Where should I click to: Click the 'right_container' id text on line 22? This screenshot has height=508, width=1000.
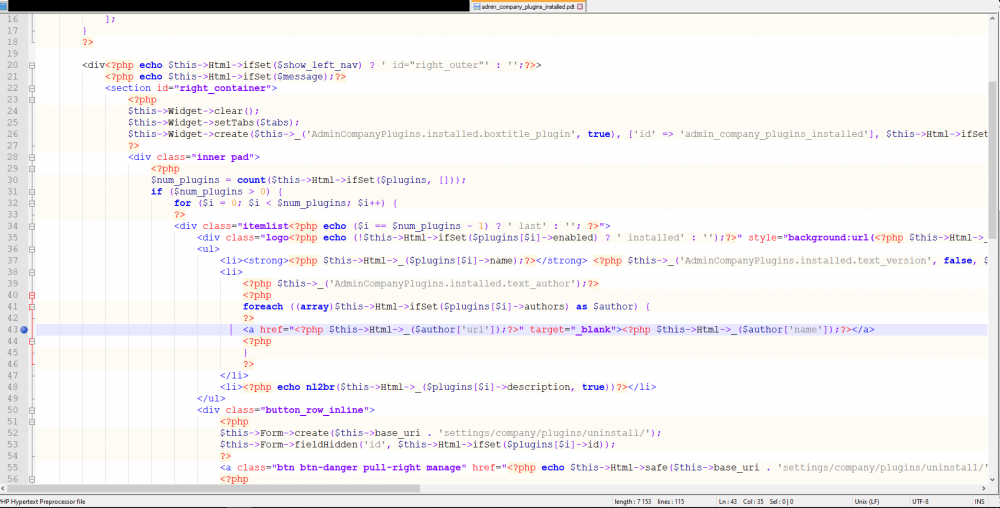[223, 88]
